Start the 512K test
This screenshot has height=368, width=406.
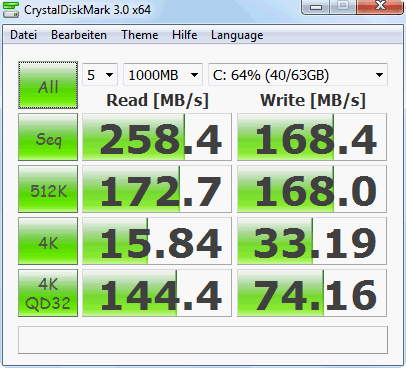tap(48, 189)
